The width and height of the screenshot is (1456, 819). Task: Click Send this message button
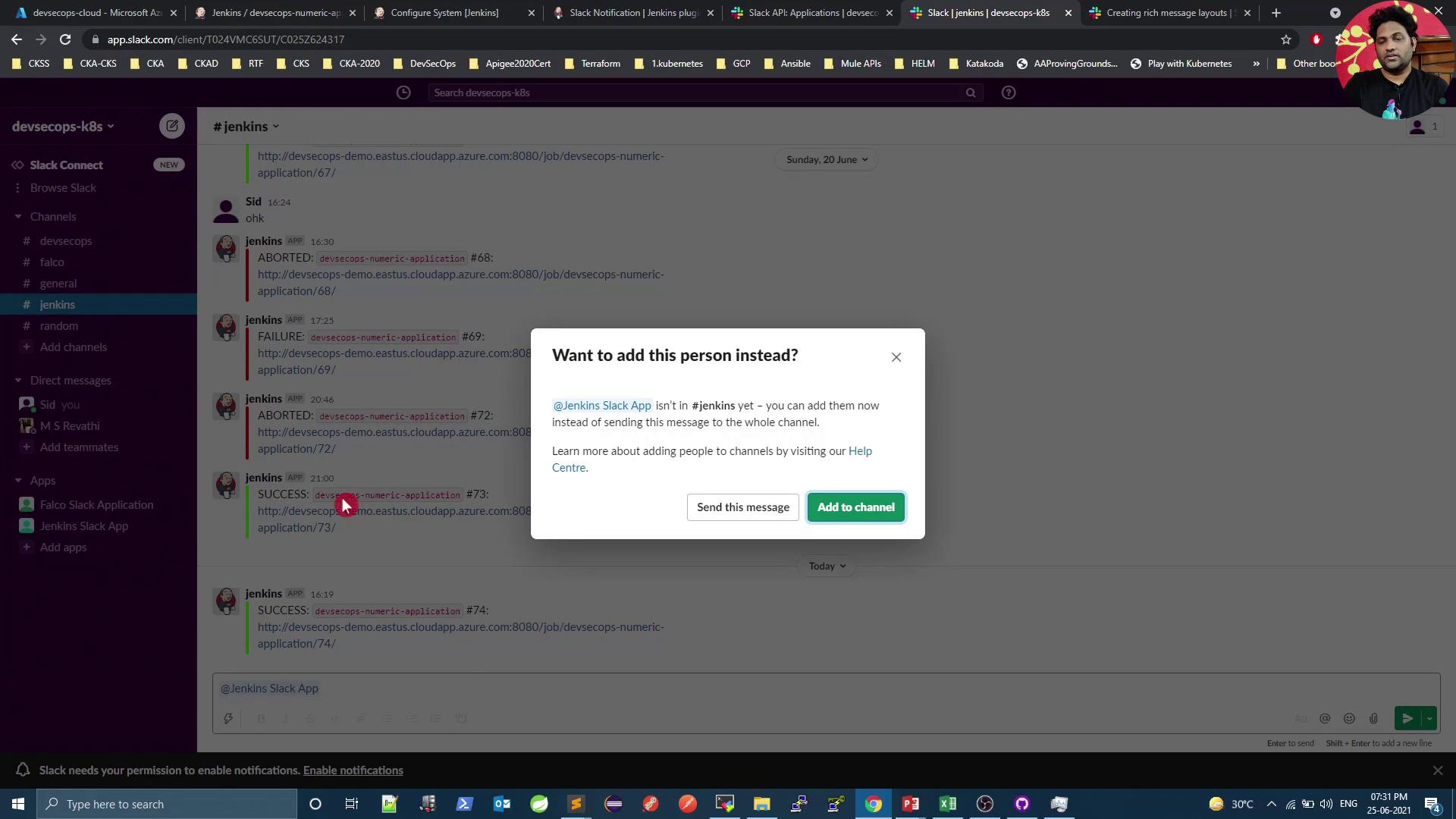(742, 507)
